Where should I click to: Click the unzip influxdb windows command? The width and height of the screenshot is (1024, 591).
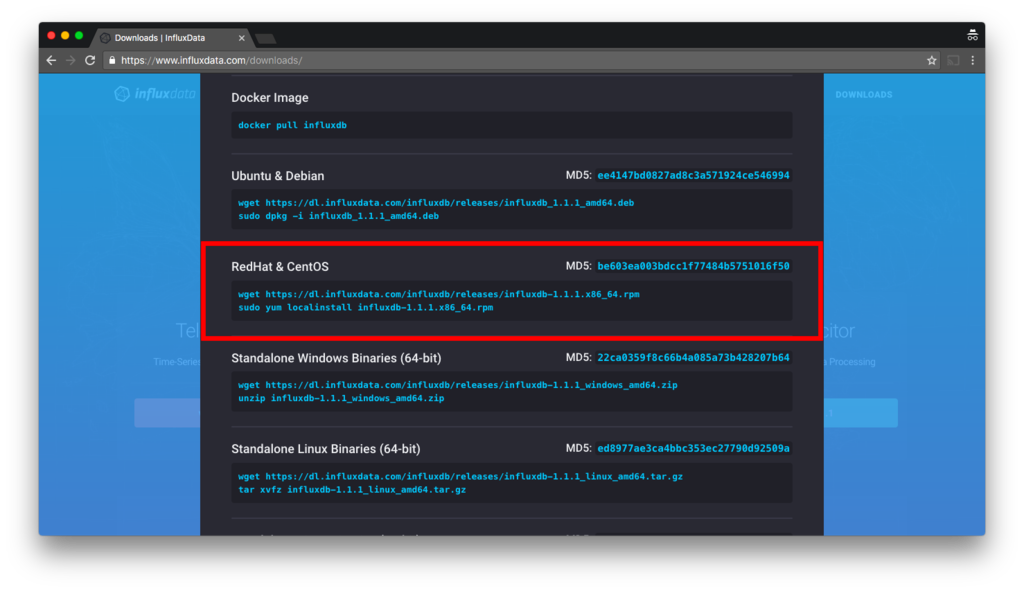tap(341, 398)
